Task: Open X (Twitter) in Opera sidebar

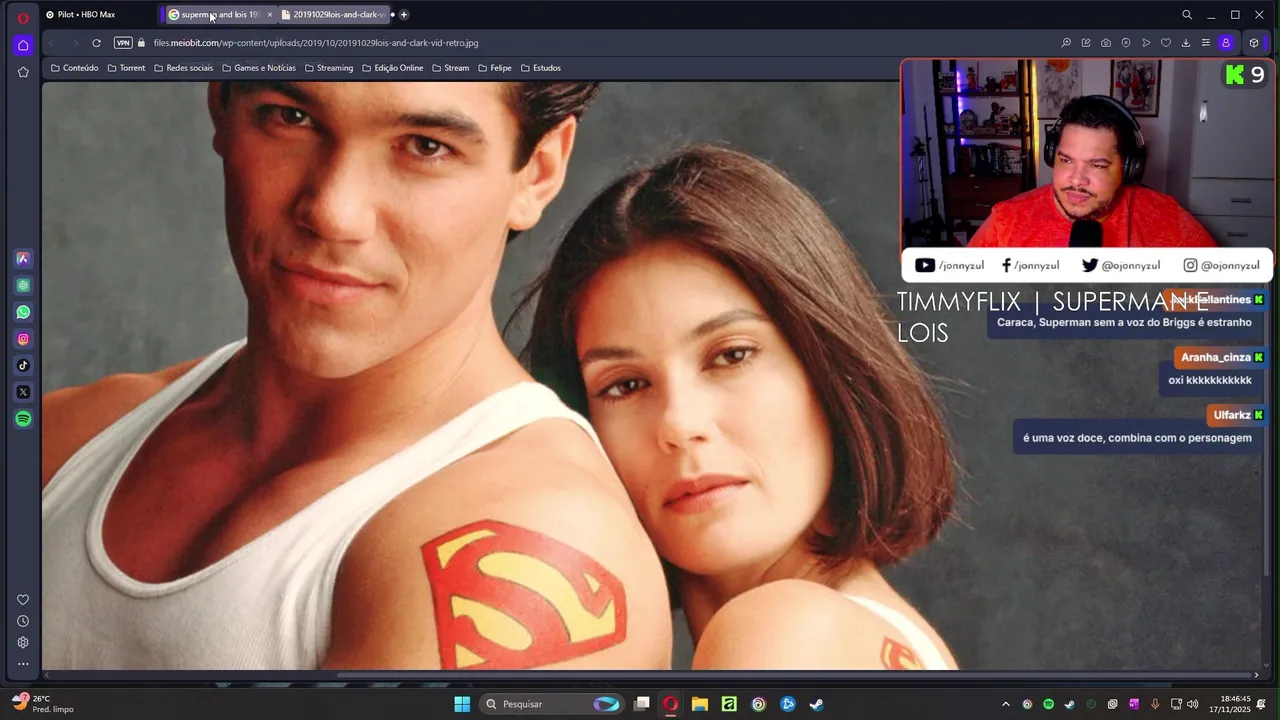Action: pos(23,392)
